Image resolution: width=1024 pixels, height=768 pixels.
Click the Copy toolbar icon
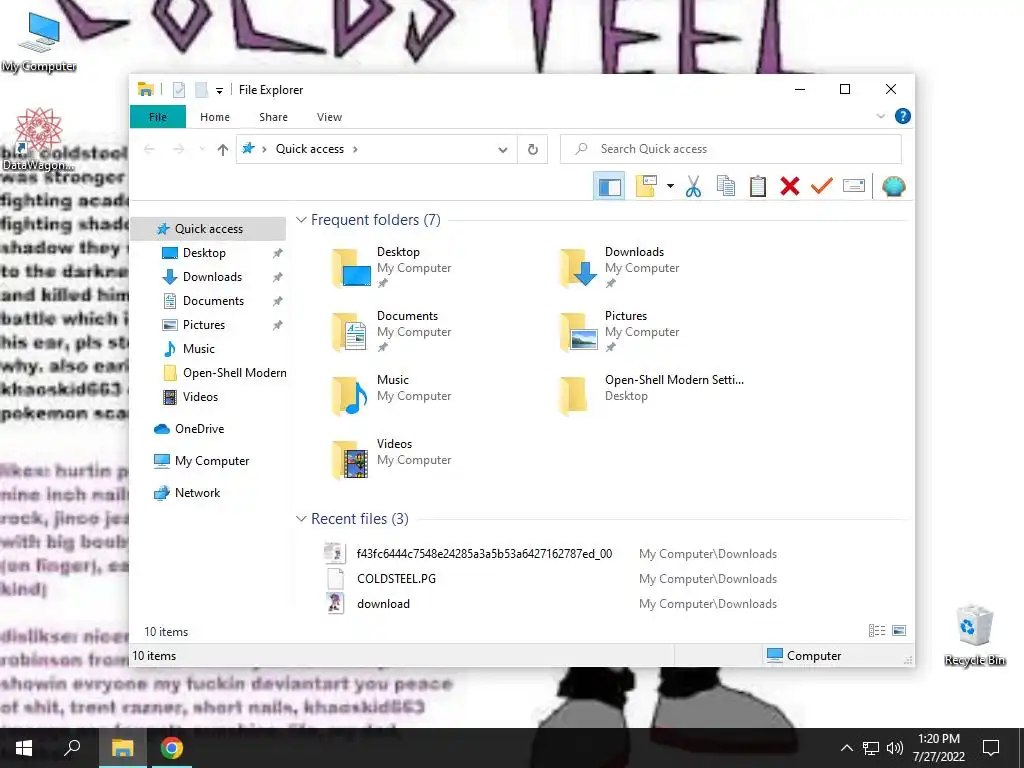click(726, 187)
